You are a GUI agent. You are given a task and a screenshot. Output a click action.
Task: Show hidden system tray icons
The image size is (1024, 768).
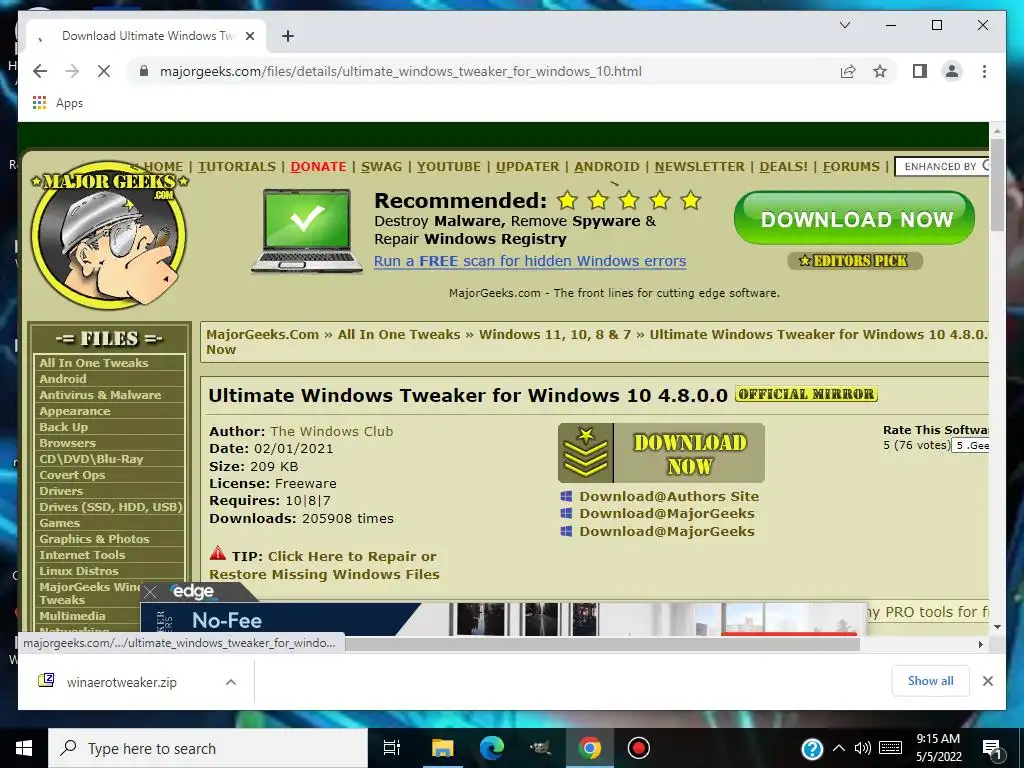tap(839, 748)
